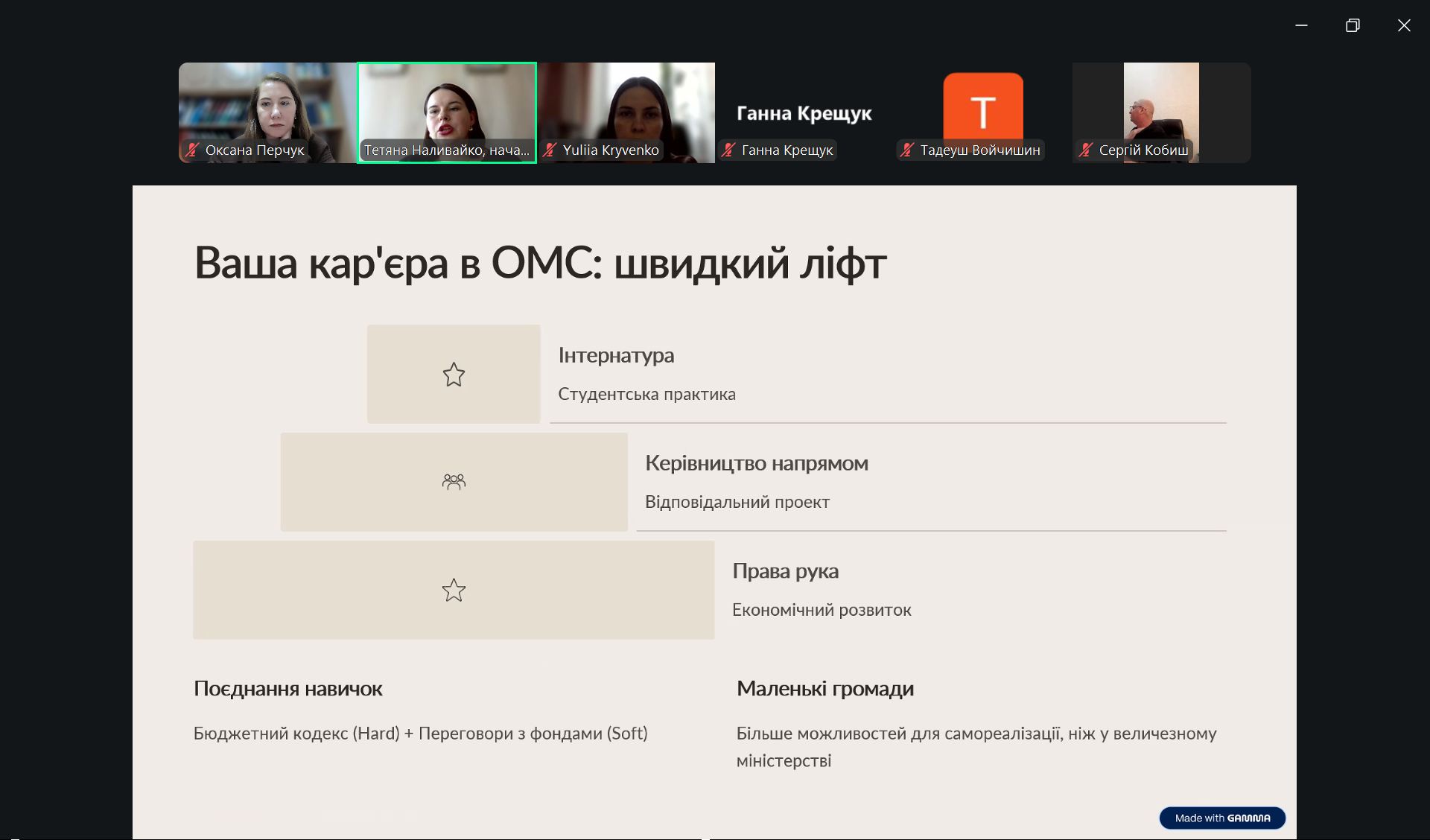Click the star icon beside Права рука

tap(454, 590)
